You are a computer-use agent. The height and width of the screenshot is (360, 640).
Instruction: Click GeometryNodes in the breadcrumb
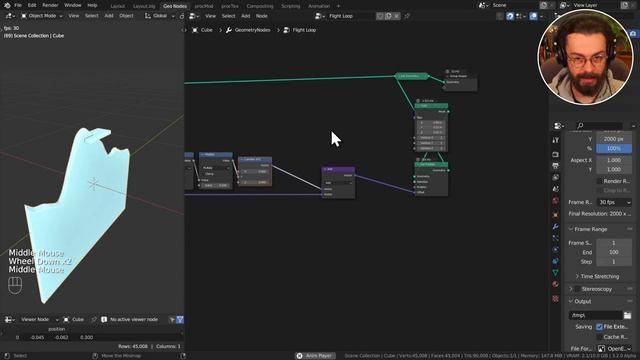click(252, 30)
